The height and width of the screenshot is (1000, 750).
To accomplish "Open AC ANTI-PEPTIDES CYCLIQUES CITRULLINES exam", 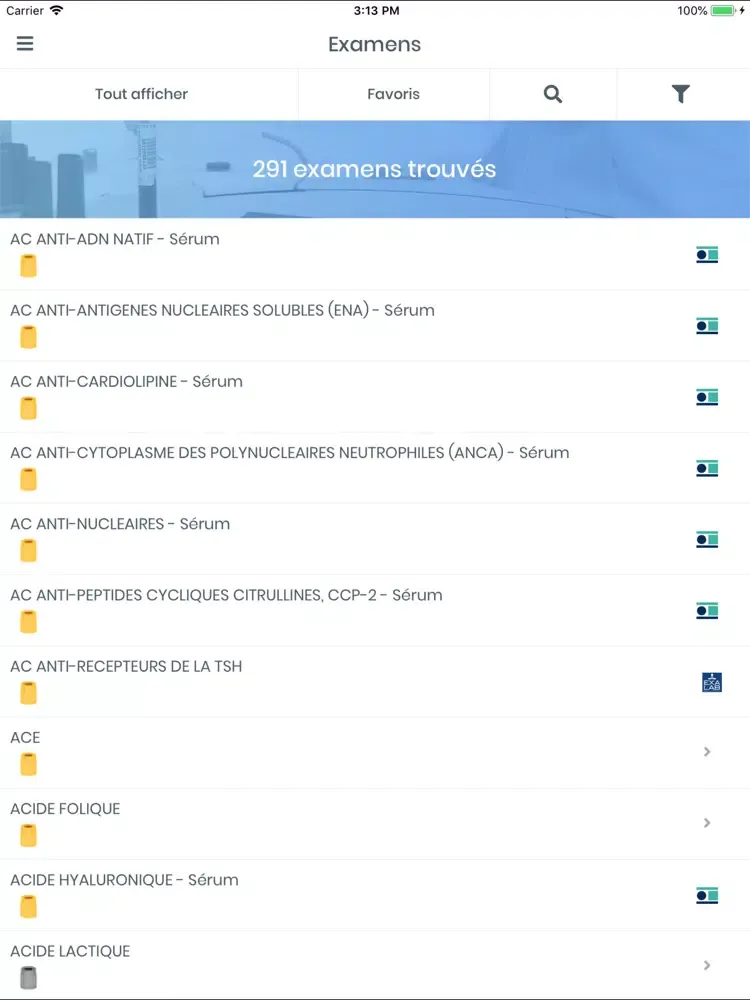I will tap(226, 595).
